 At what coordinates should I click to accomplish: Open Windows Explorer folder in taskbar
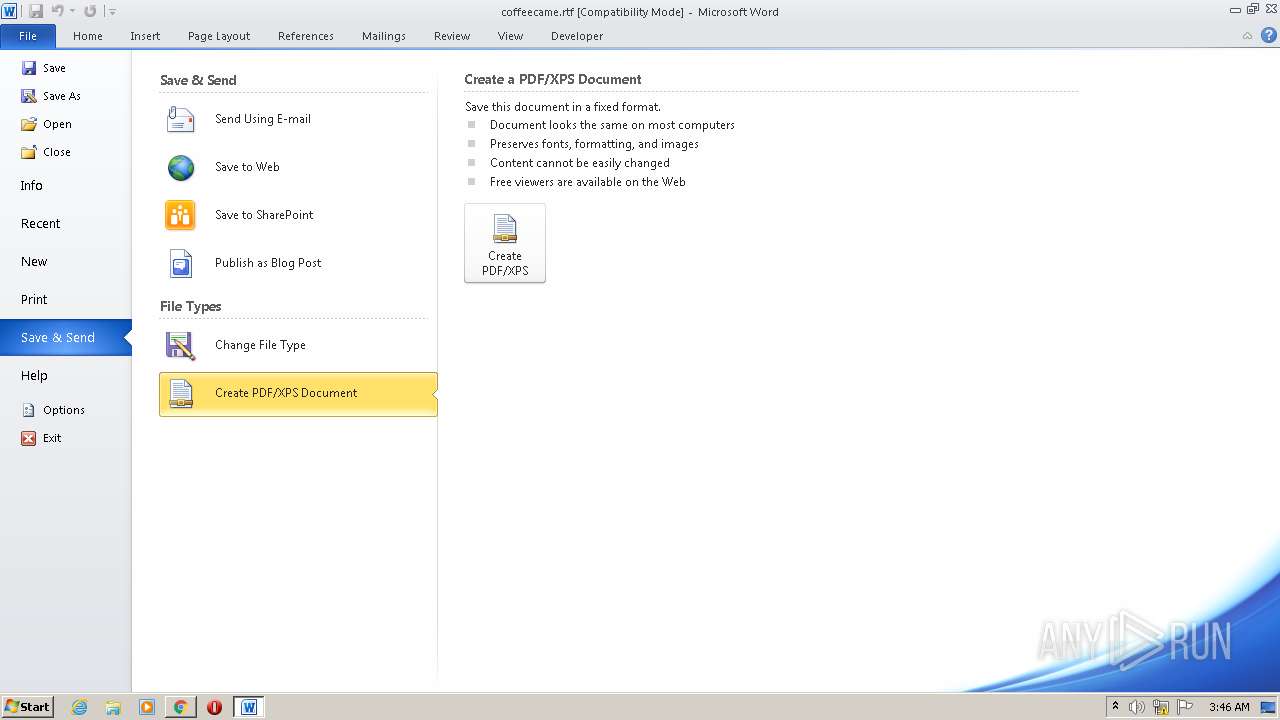(113, 707)
